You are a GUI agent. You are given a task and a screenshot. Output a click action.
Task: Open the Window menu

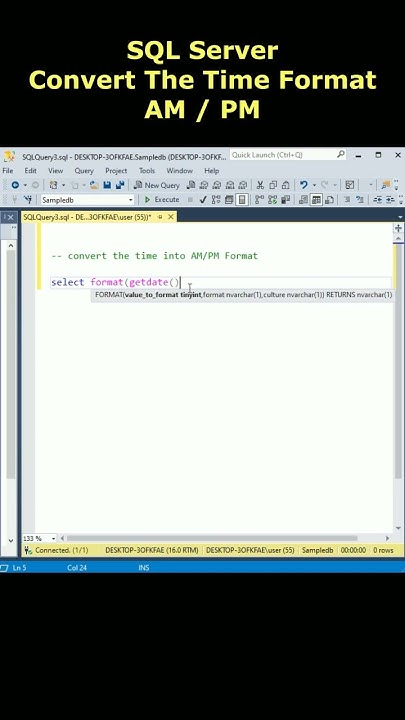coord(179,170)
